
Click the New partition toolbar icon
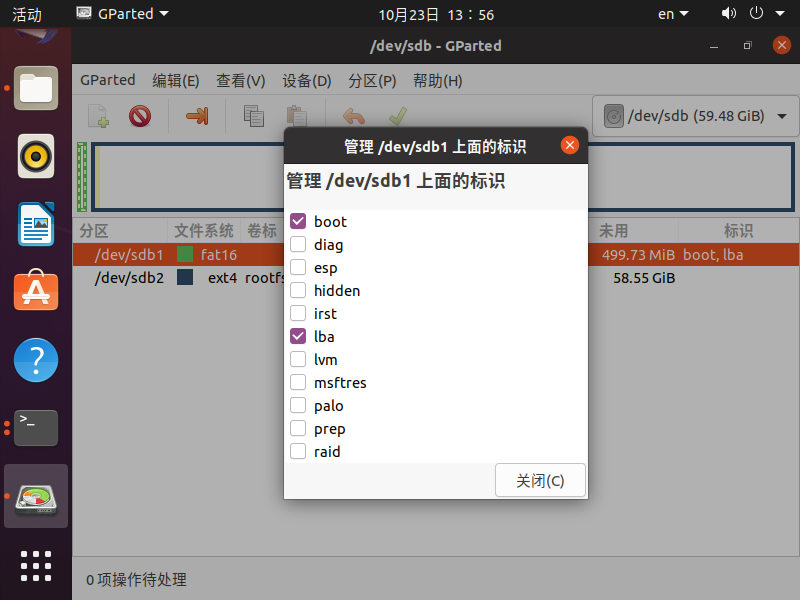pos(97,116)
